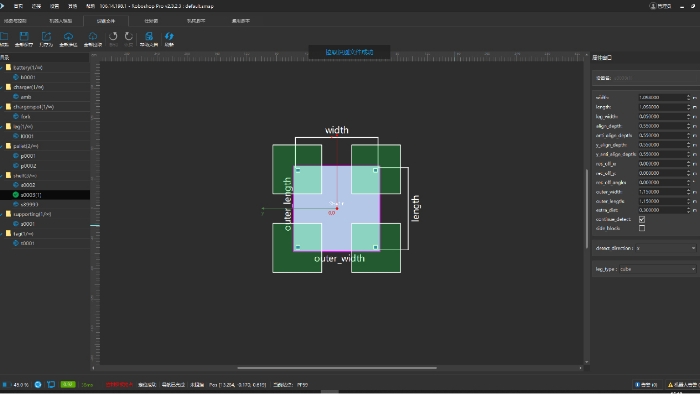The width and height of the screenshot is (700, 394).
Task: Click the save-as arrow toolbar icon
Action: click(x=46, y=37)
